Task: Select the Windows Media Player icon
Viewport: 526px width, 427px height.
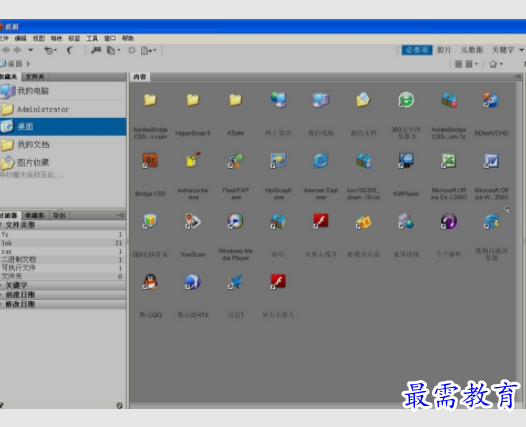Action: 235,221
